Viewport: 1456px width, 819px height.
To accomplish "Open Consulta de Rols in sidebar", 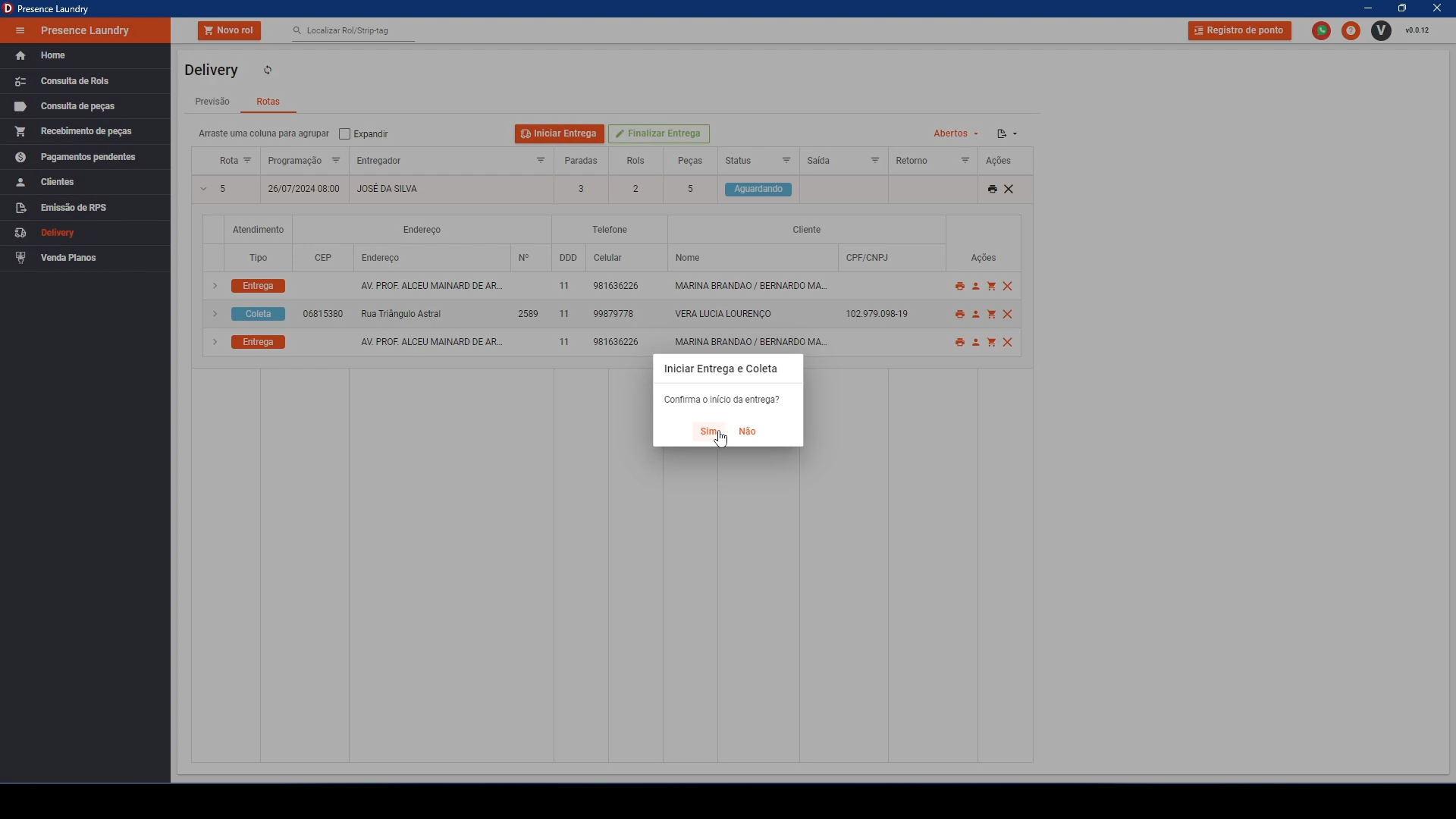I will click(85, 81).
